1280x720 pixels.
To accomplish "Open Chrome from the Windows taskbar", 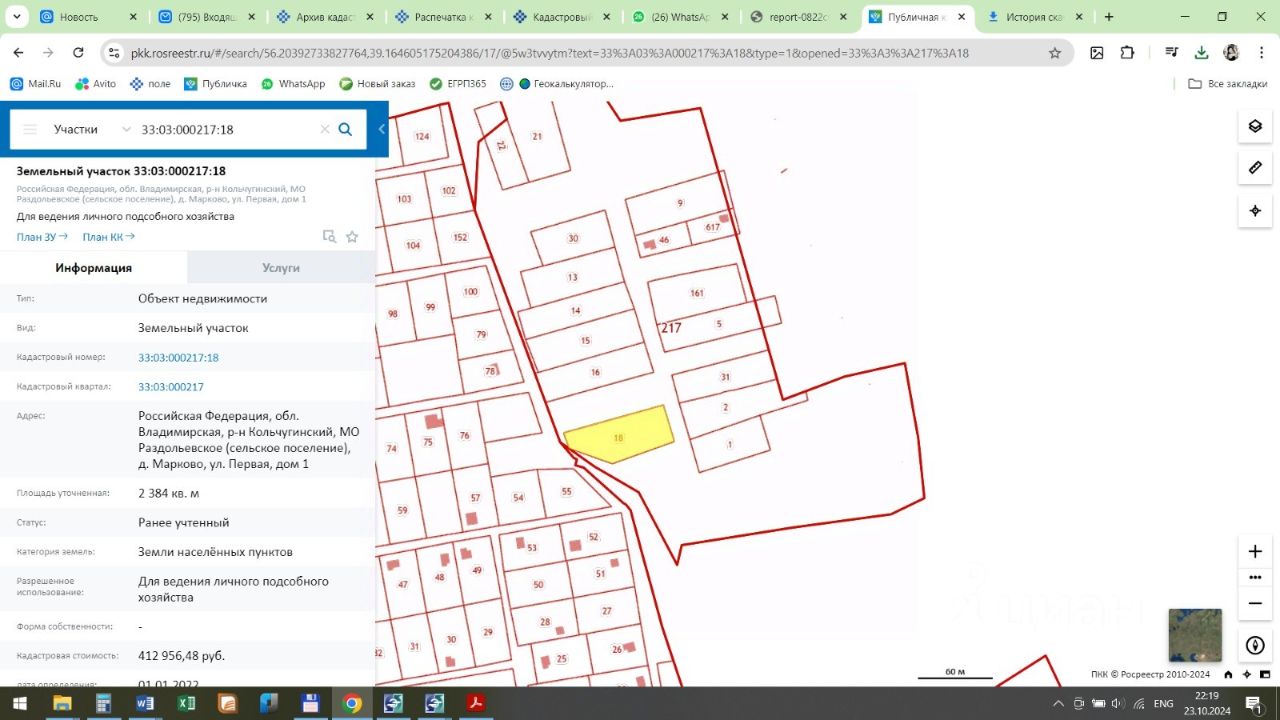I will pos(352,704).
